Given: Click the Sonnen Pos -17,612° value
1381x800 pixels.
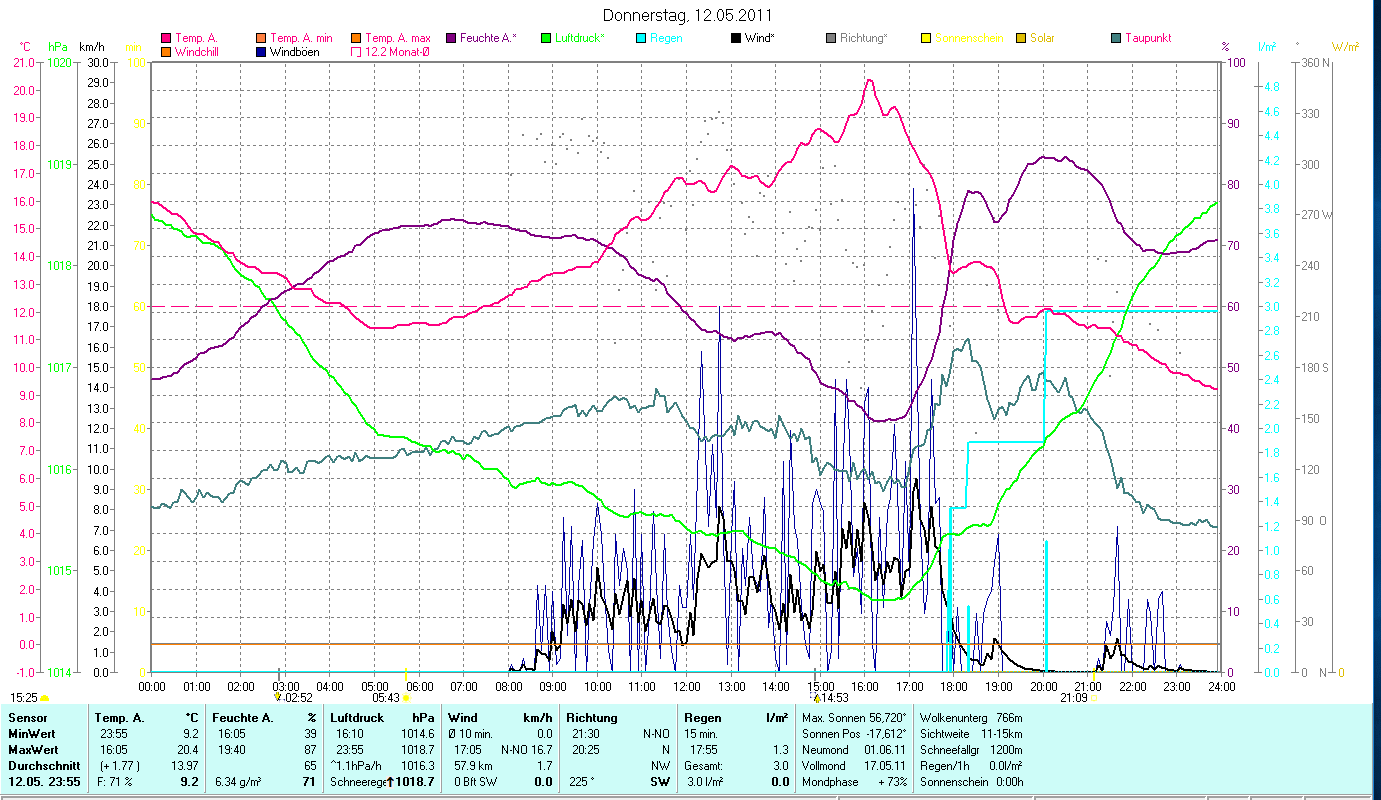Looking at the screenshot, I should click(856, 733).
